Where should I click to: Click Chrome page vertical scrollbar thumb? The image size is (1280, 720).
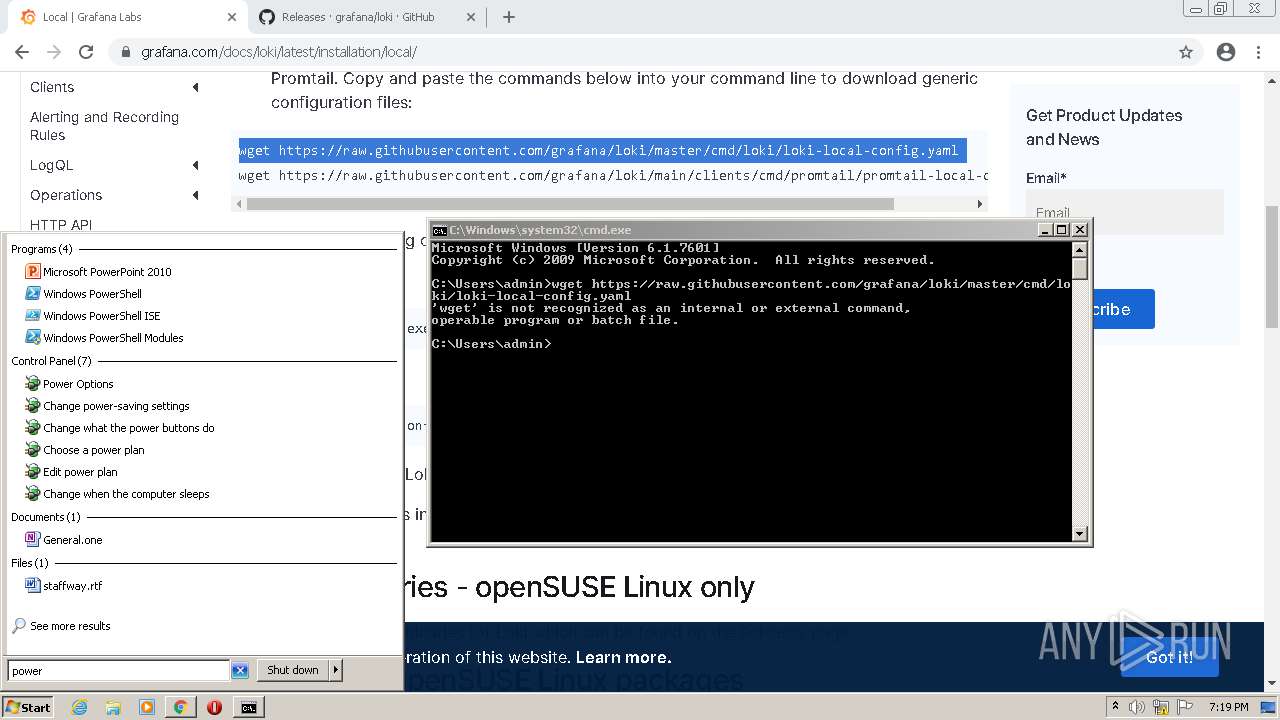(1272, 266)
